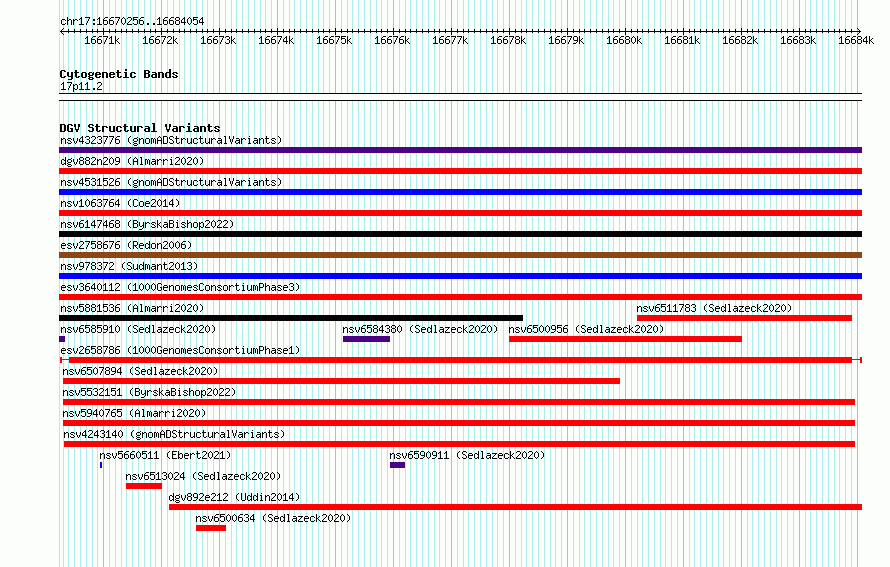Click the red nsv6511783 variant bar
This screenshot has height=567, width=890.
744,318
